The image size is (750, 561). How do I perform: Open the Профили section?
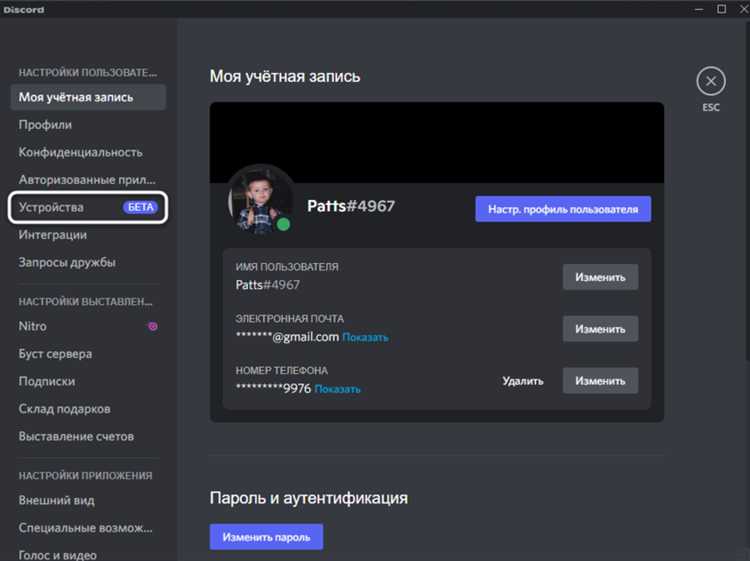click(88, 125)
